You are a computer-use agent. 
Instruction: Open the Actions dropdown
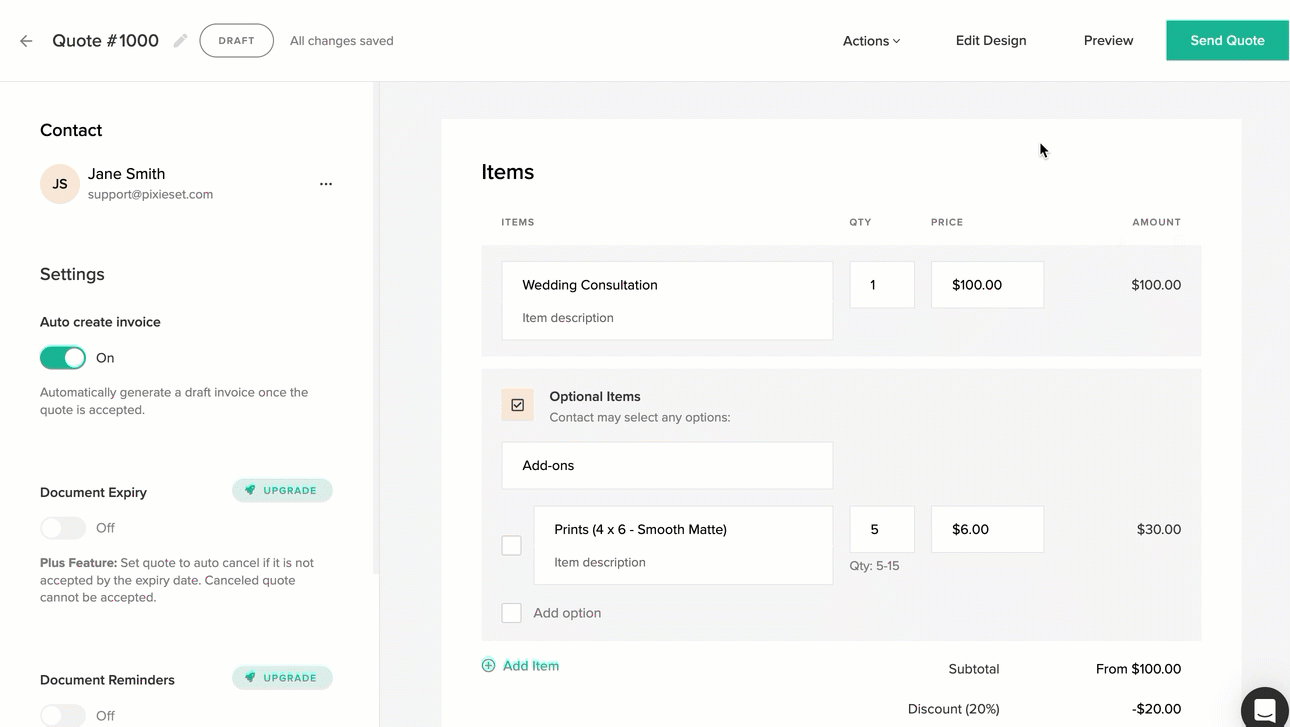tap(869, 40)
